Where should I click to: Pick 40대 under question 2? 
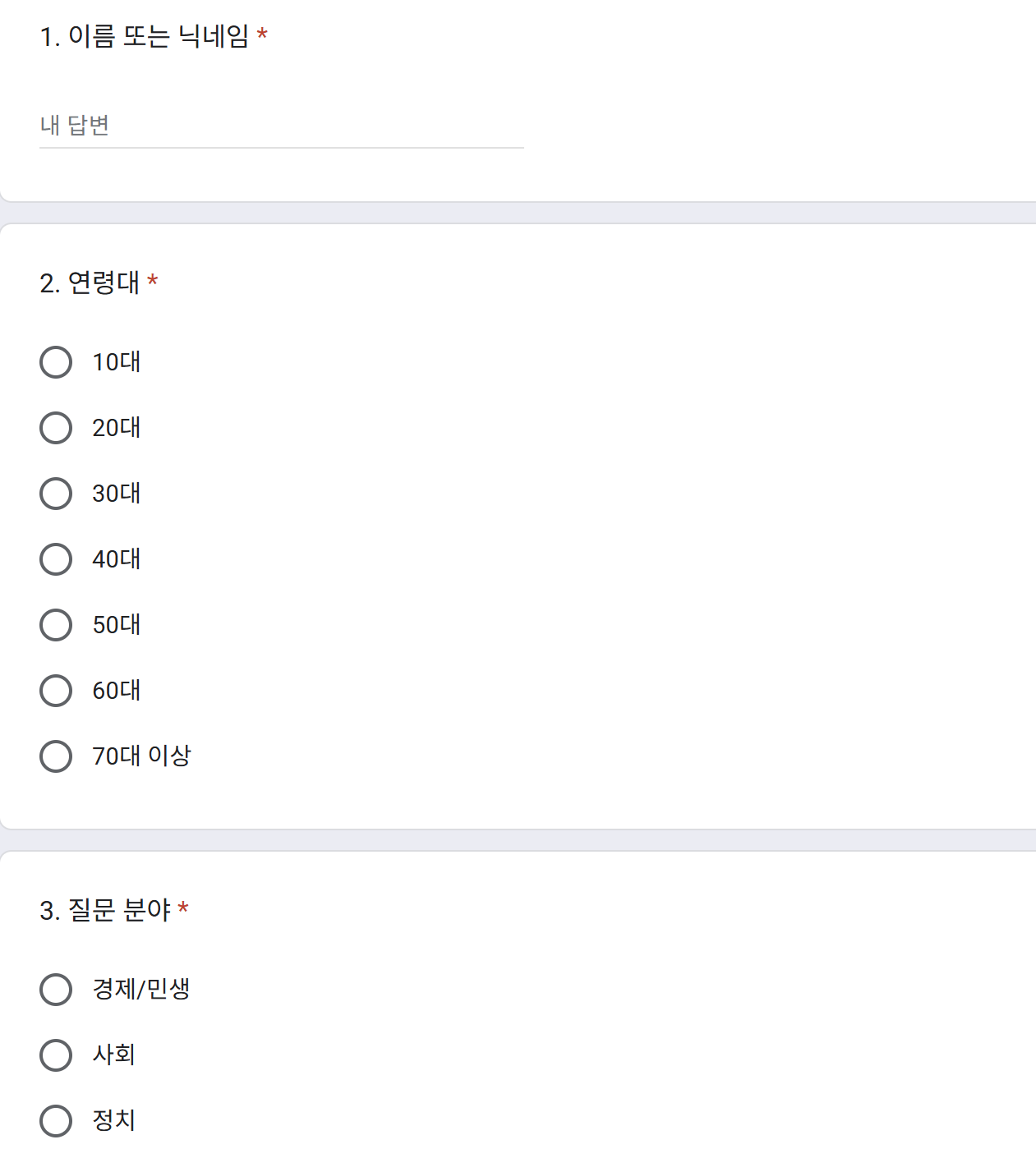56,558
